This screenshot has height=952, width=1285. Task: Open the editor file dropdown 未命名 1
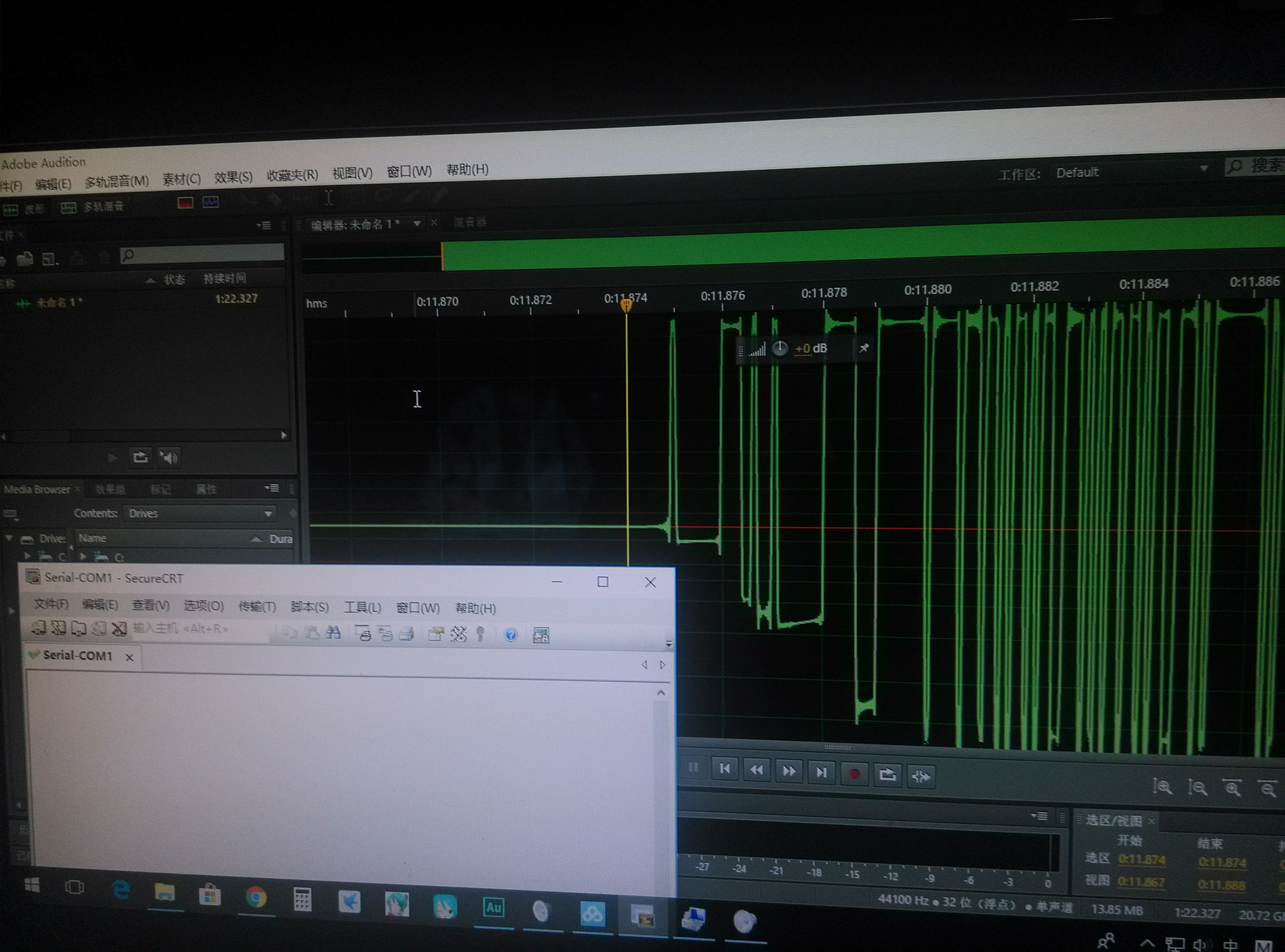tap(417, 223)
